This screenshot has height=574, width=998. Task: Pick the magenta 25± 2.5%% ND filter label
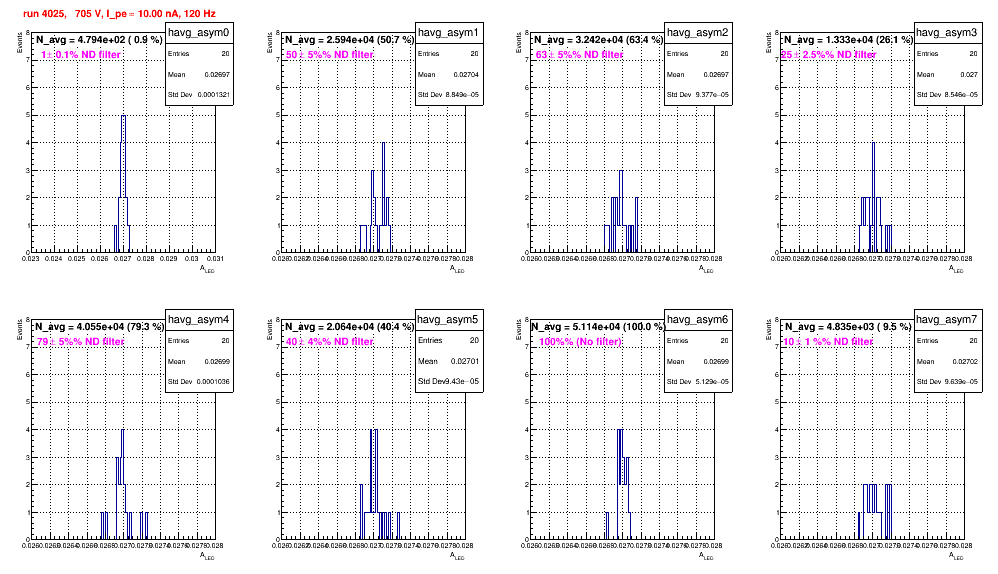click(829, 55)
